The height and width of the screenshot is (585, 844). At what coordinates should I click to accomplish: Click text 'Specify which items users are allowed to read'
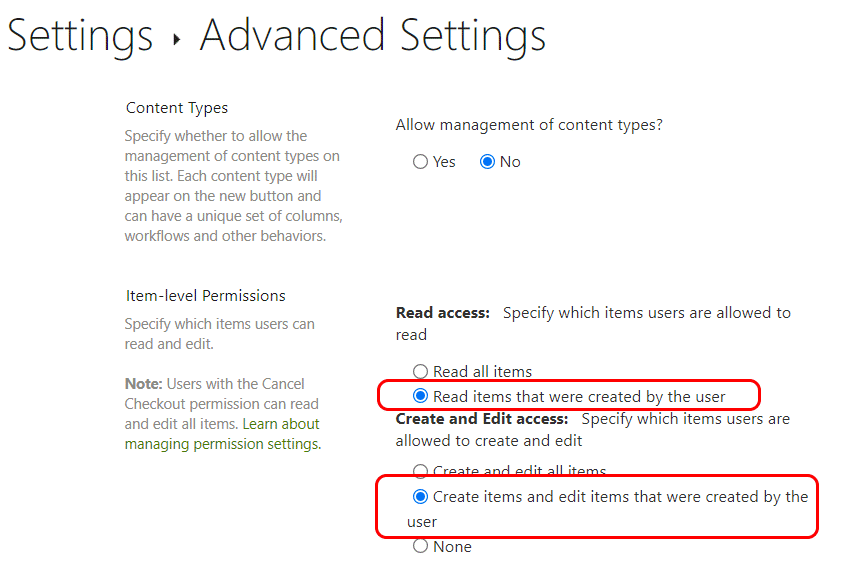[646, 313]
